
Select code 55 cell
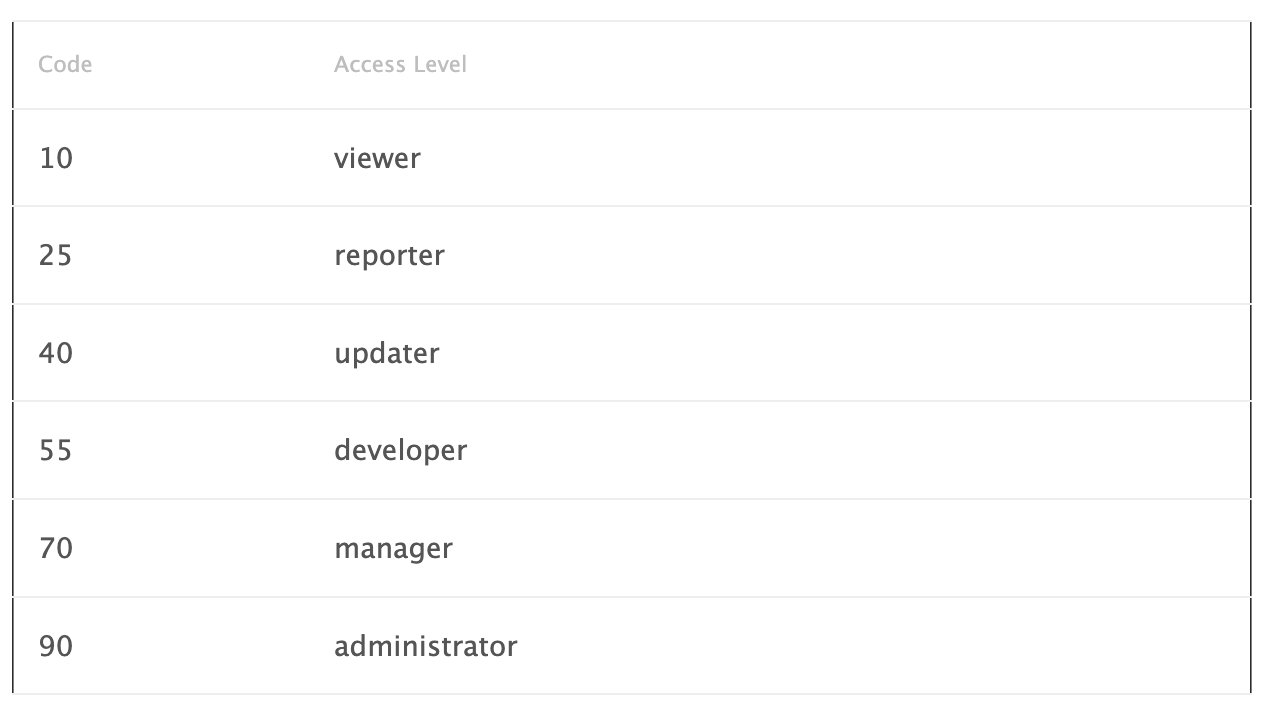(x=56, y=451)
